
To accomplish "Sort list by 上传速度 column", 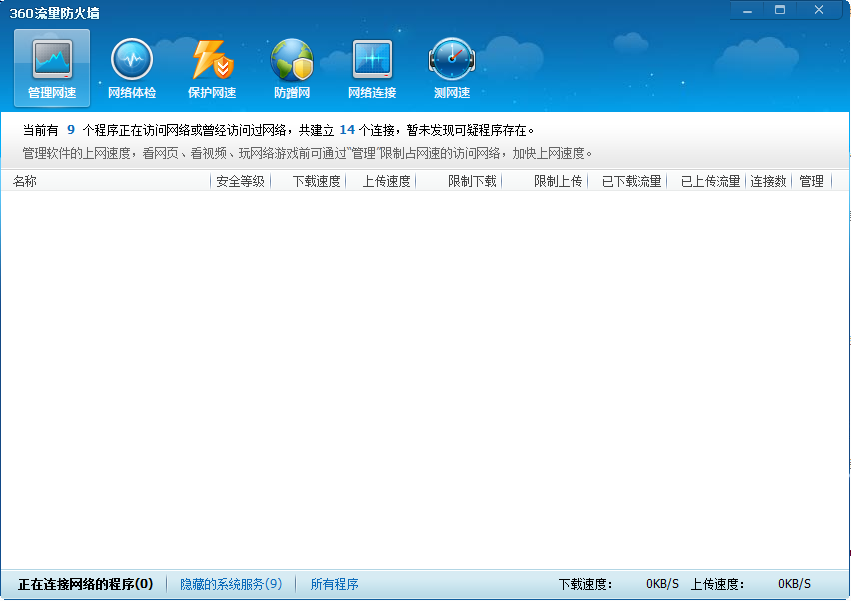I will [386, 181].
